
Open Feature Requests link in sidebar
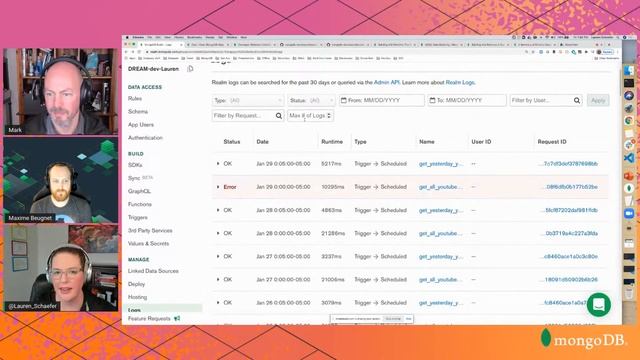pyautogui.click(x=149, y=318)
